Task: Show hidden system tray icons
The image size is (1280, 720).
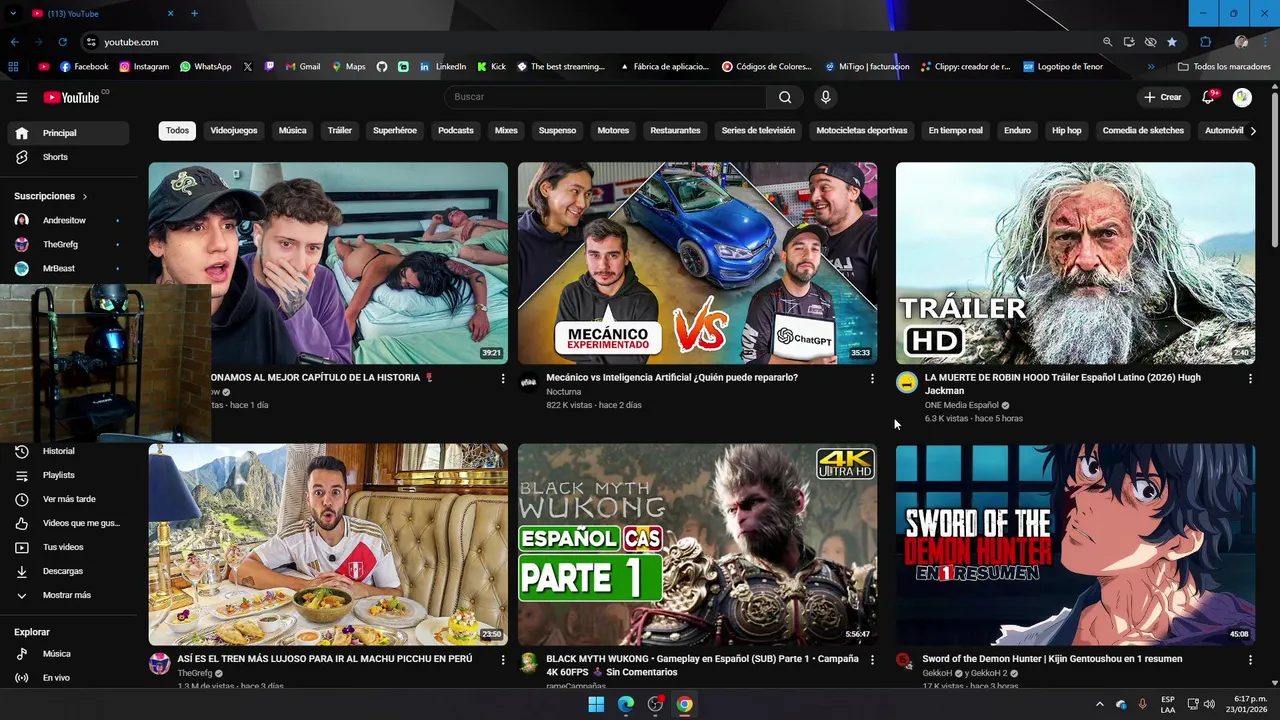Action: click(1100, 704)
